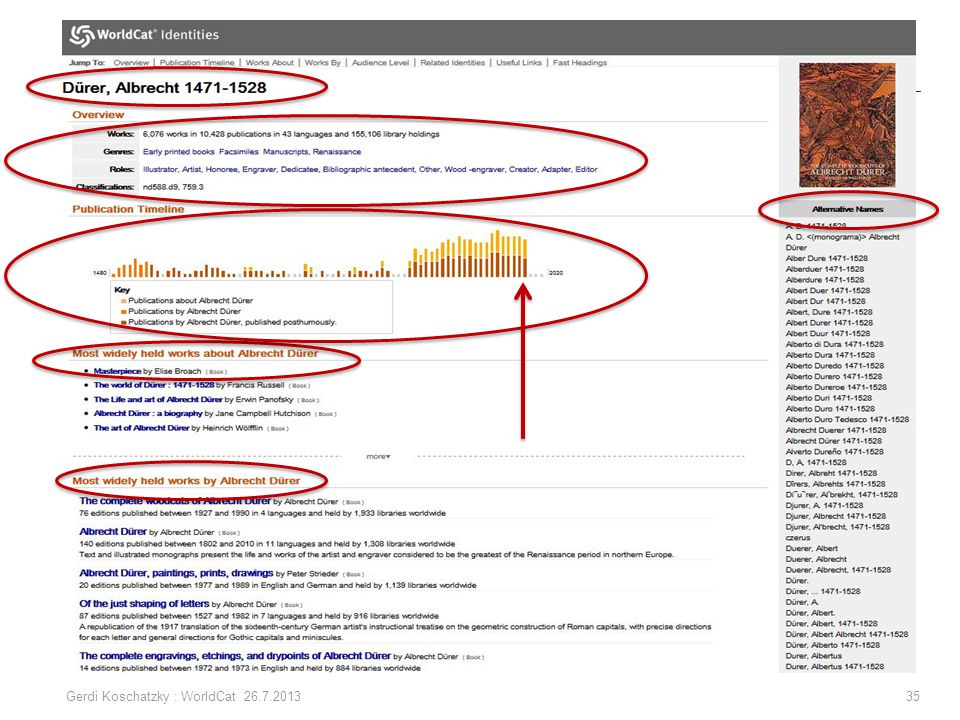Click alternative name 'Albrecht Duerer 1471-1528'
960x720 pixels.
pos(836,430)
